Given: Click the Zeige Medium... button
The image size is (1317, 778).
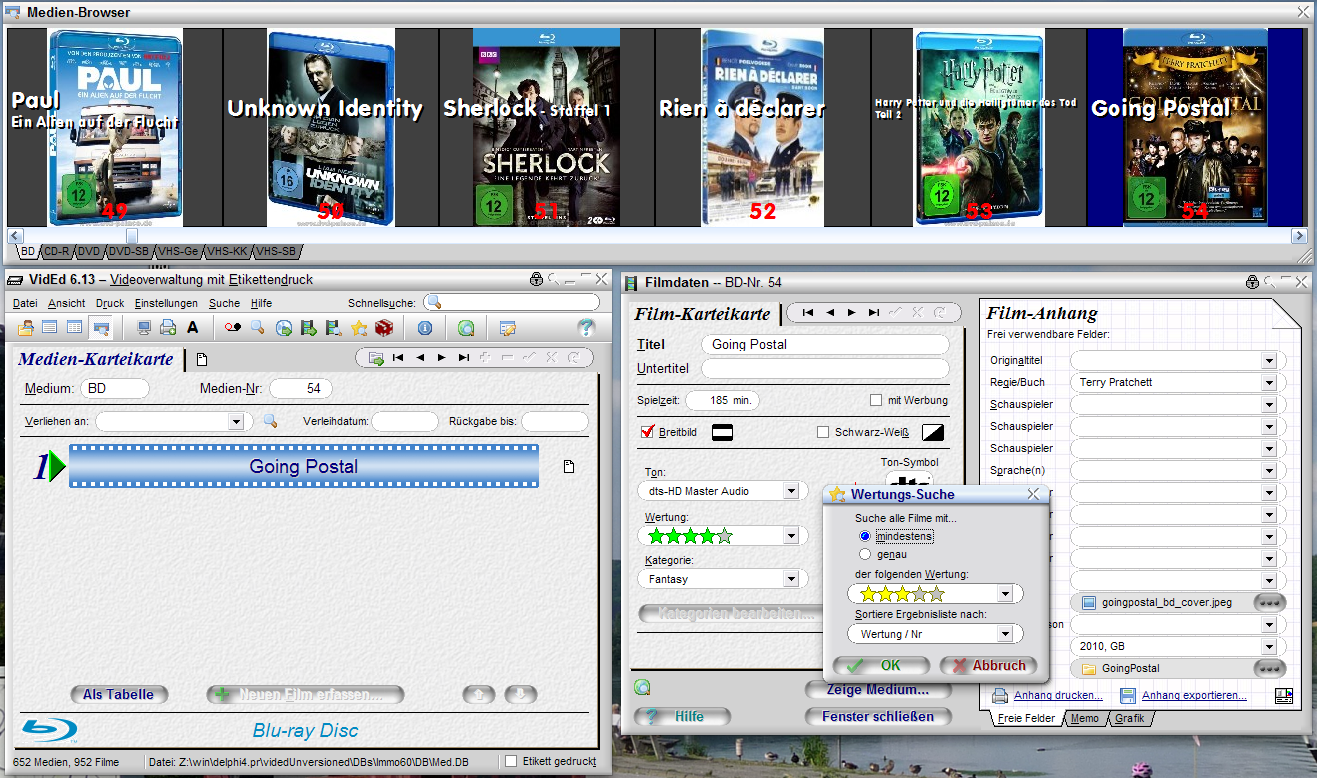Looking at the screenshot, I should (876, 690).
